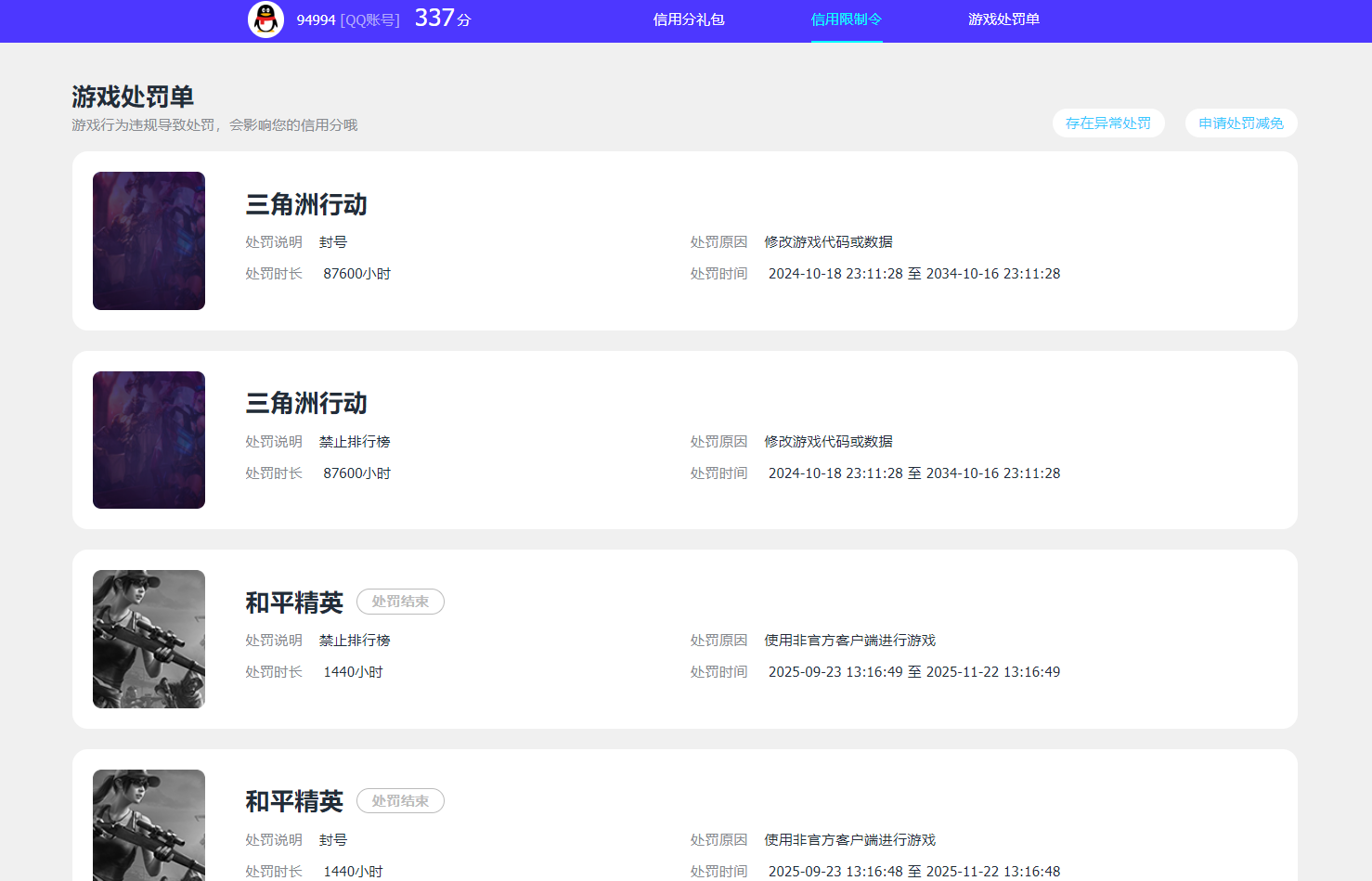Switch to the 信用限制令 tab

(846, 19)
